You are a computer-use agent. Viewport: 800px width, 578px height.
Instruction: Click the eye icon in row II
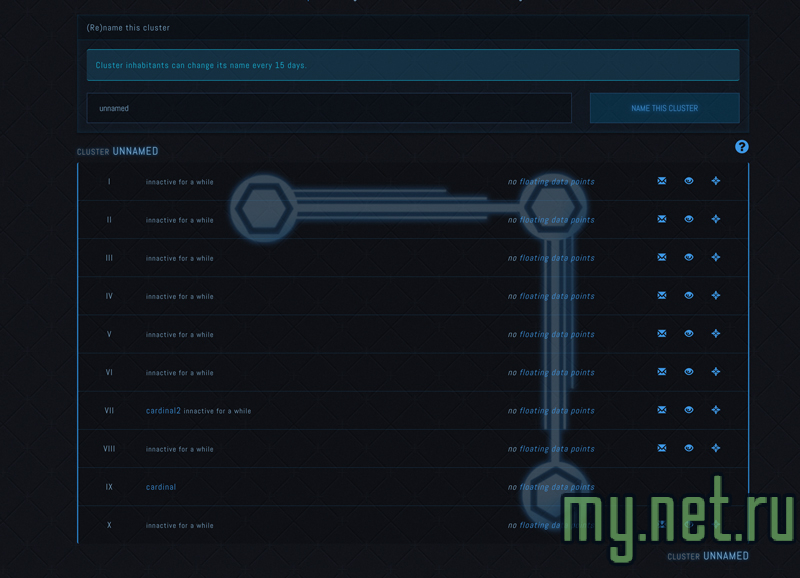coord(689,219)
